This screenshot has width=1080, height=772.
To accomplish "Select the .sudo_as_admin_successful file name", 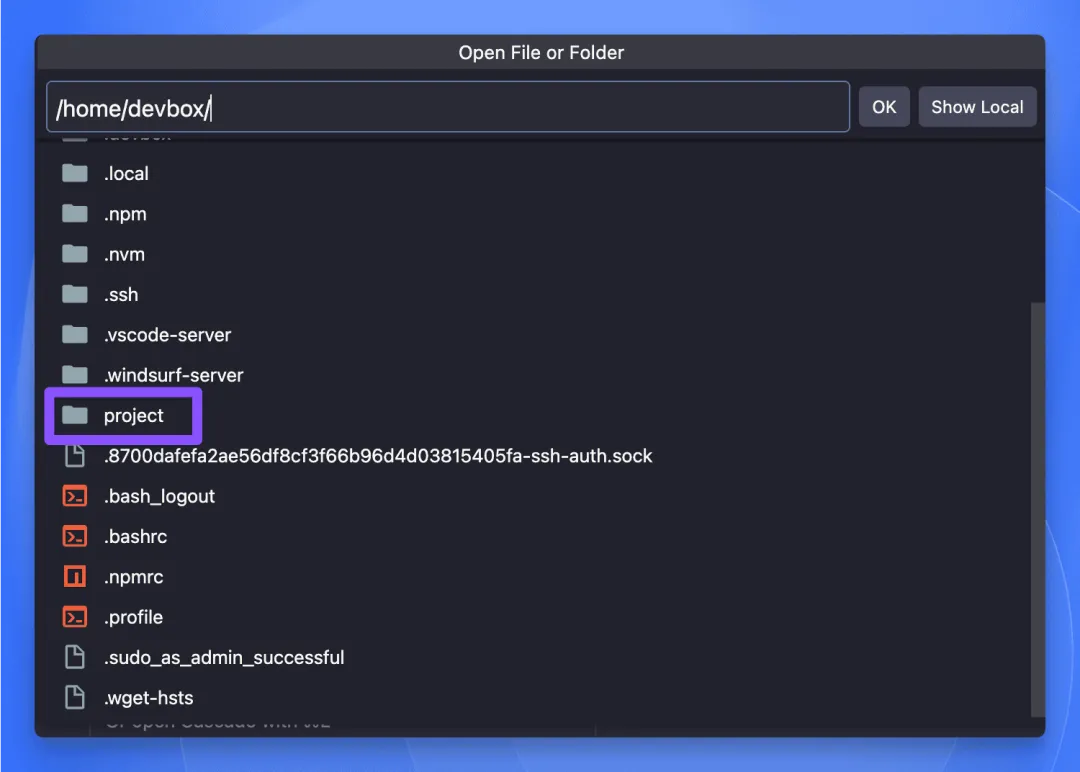I will pyautogui.click(x=224, y=658).
